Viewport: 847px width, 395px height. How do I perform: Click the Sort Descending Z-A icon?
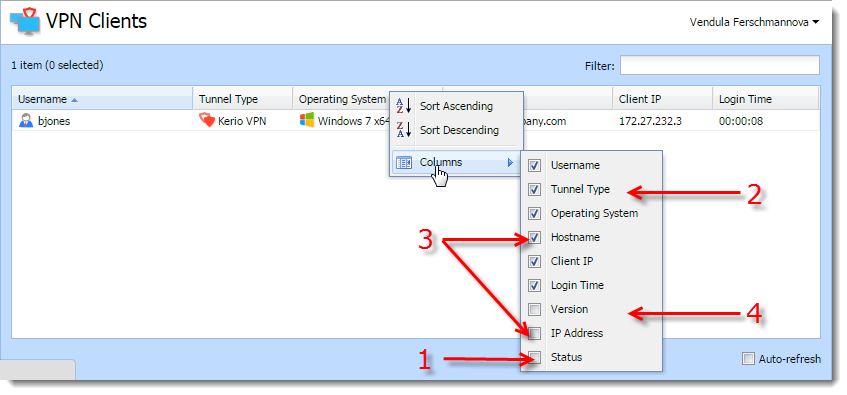point(404,130)
